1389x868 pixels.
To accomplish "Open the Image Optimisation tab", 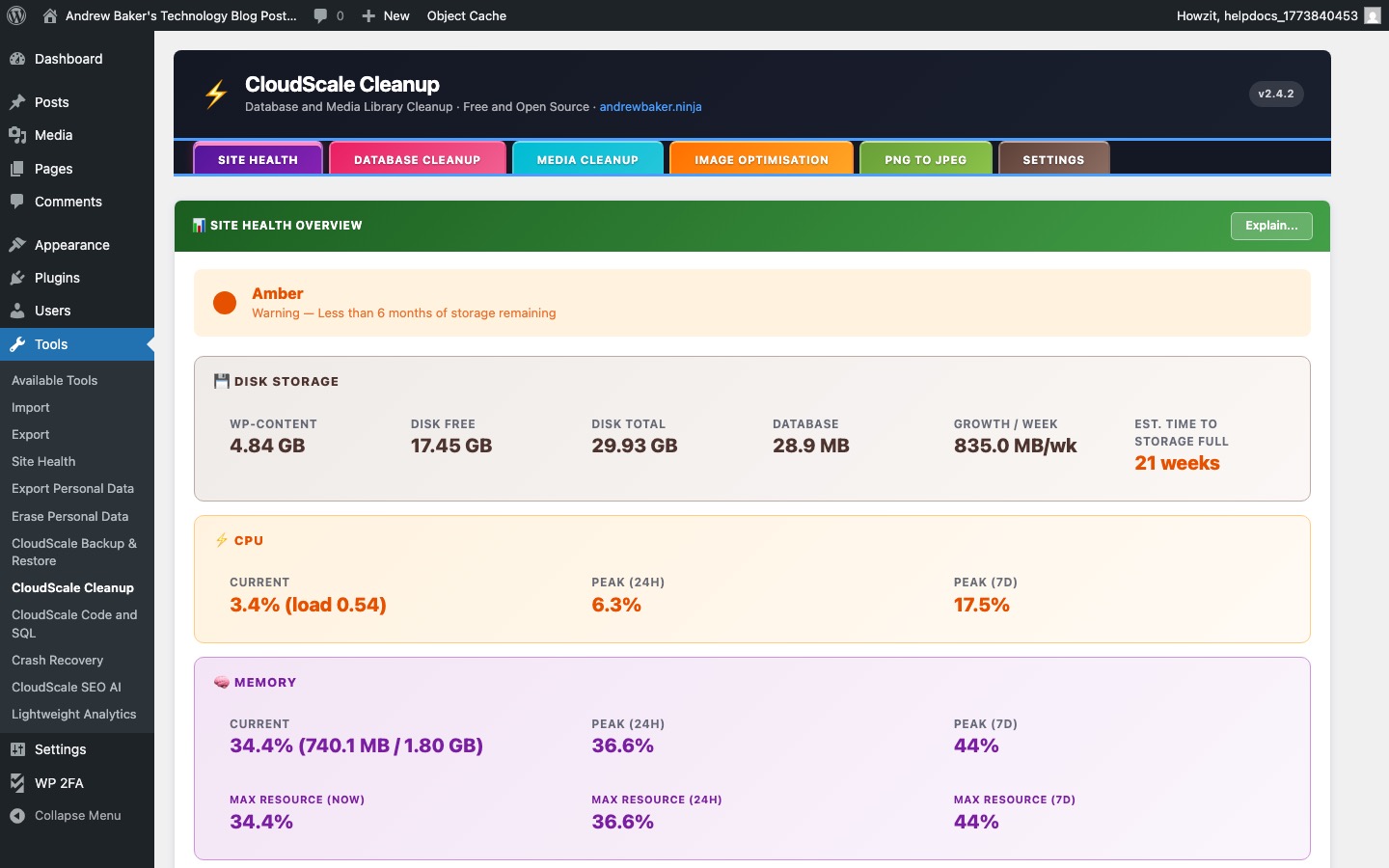I will pyautogui.click(x=761, y=159).
